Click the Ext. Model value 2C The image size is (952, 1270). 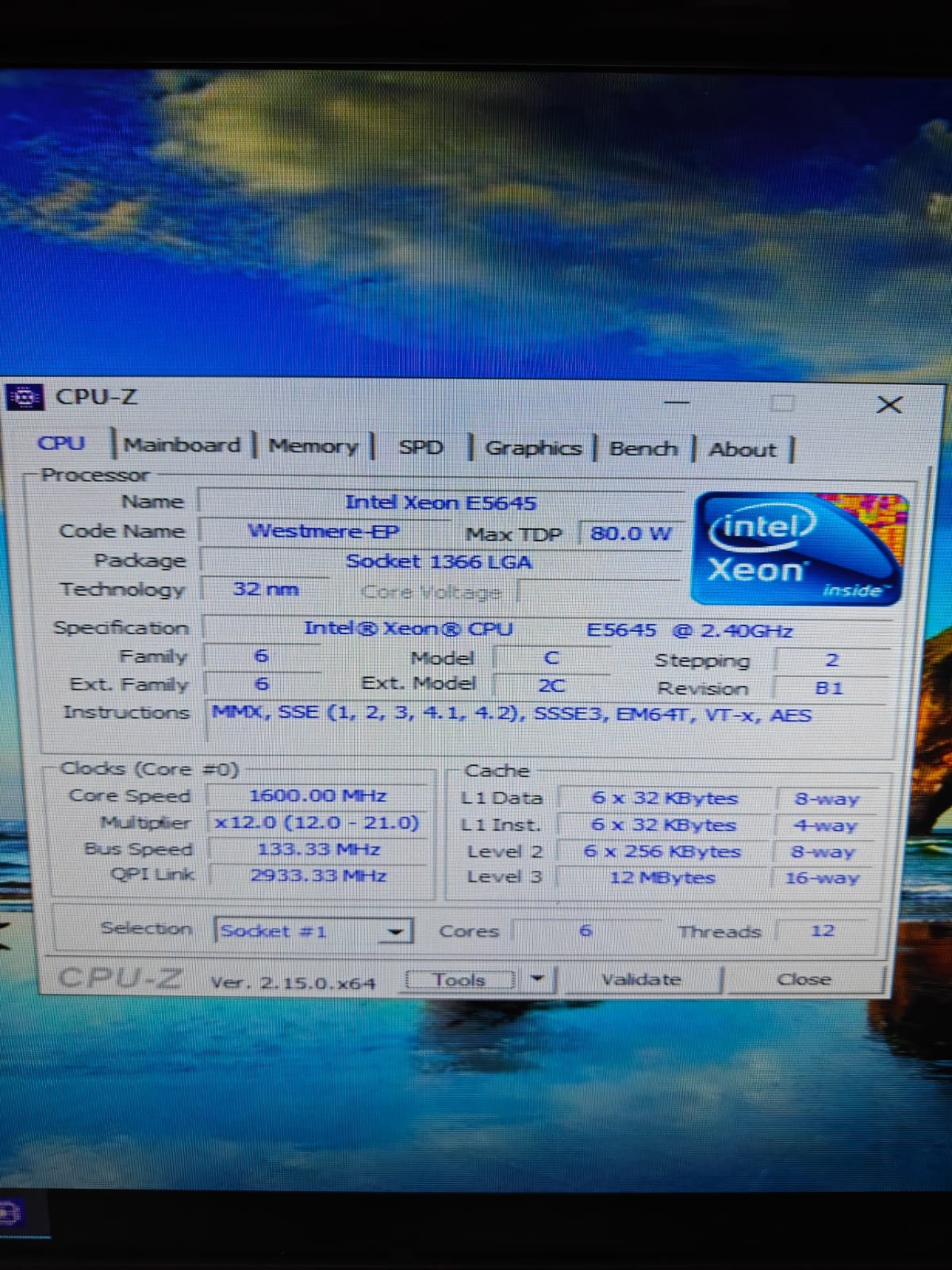click(x=551, y=685)
